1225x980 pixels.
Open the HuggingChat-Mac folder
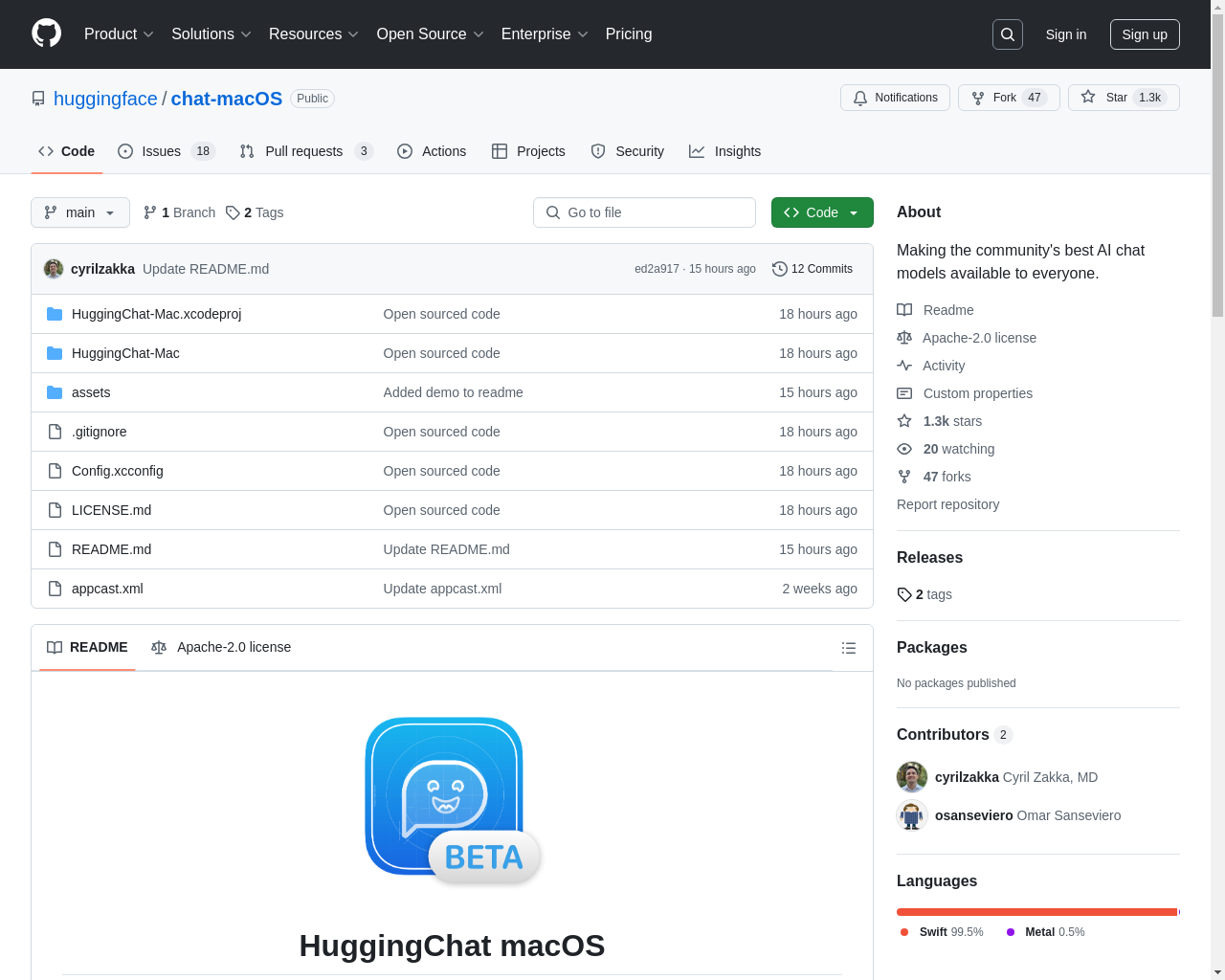(125, 353)
